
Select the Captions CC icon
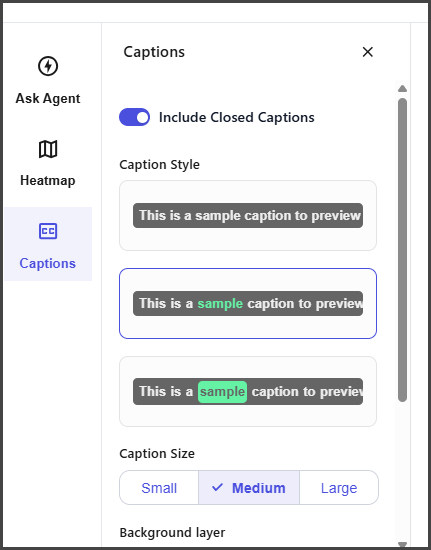pyautogui.click(x=48, y=231)
